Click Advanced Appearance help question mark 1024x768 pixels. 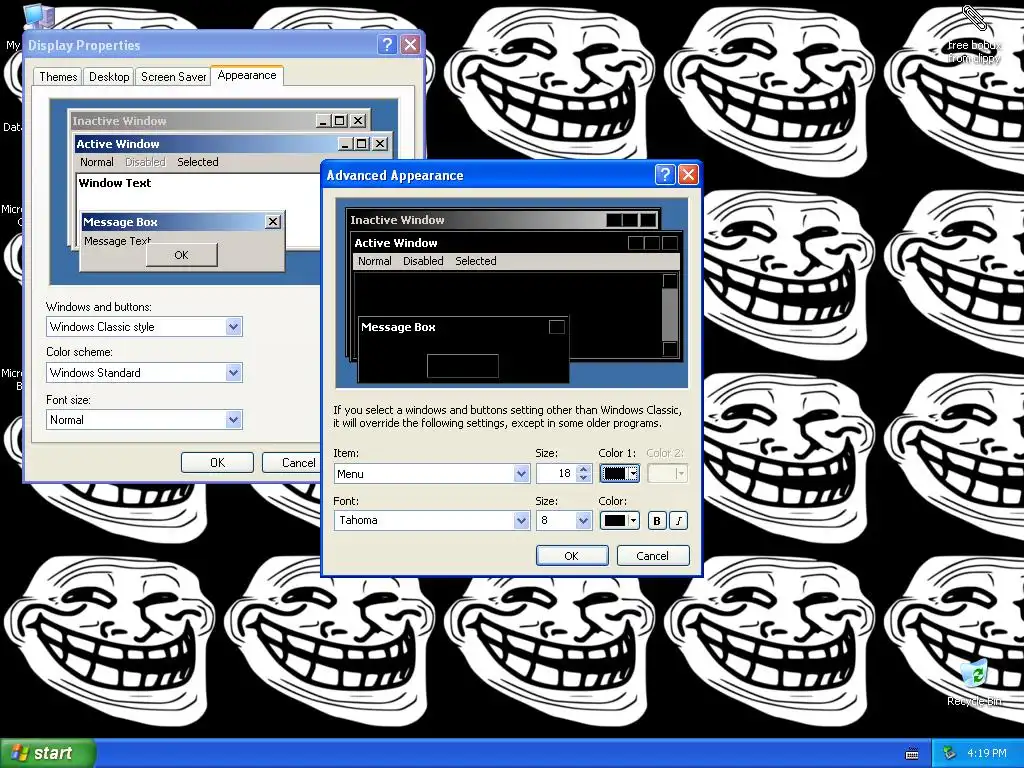665,174
